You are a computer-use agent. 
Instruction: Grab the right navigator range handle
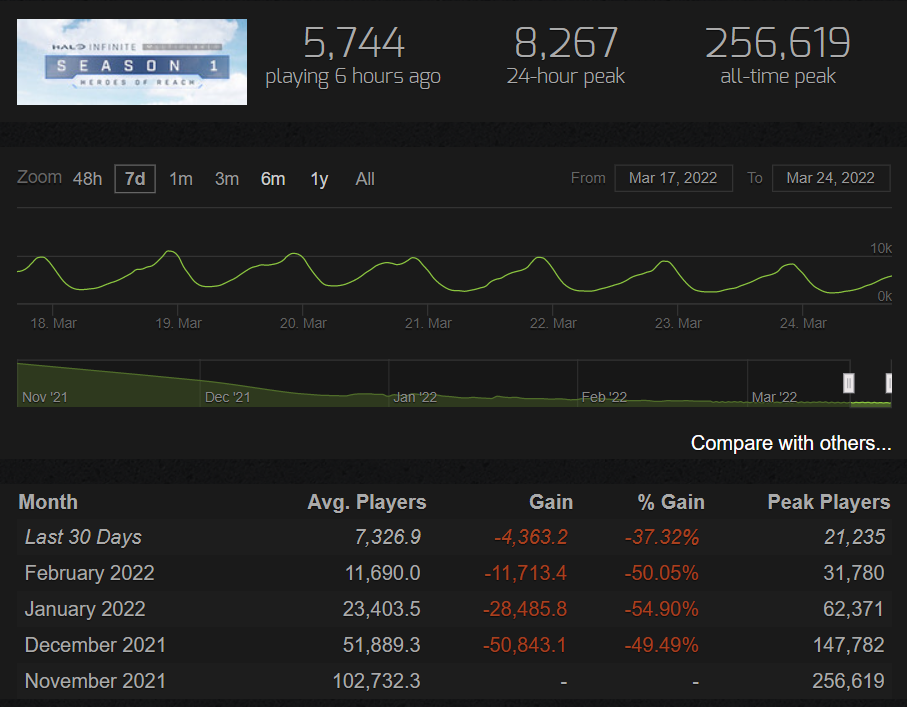pos(889,383)
